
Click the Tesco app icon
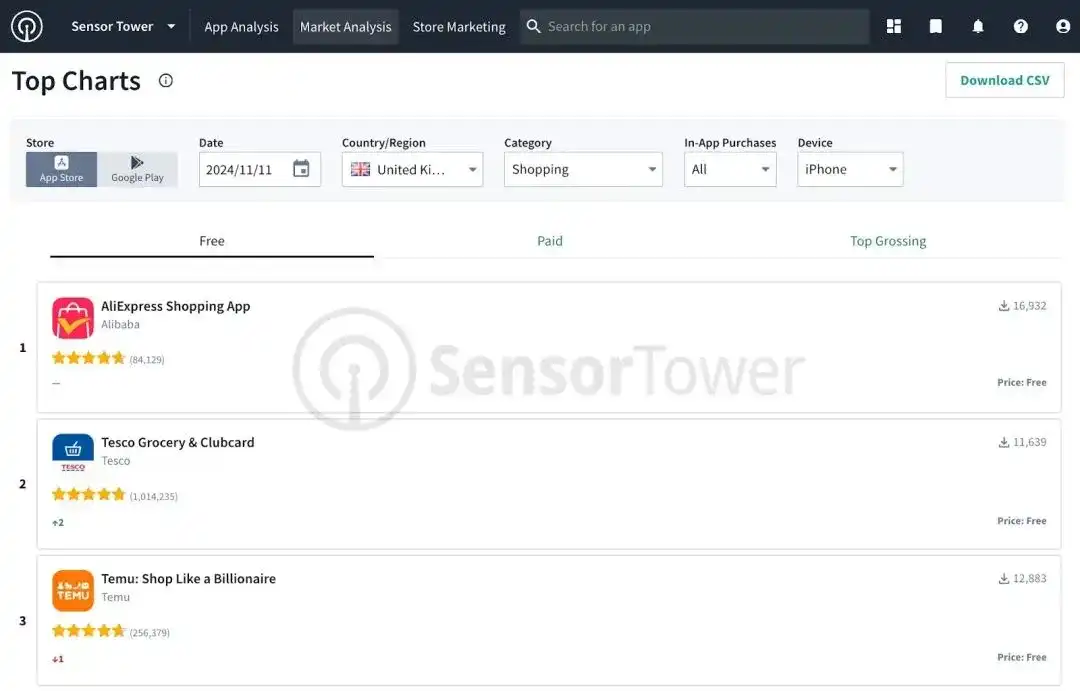(x=73, y=455)
